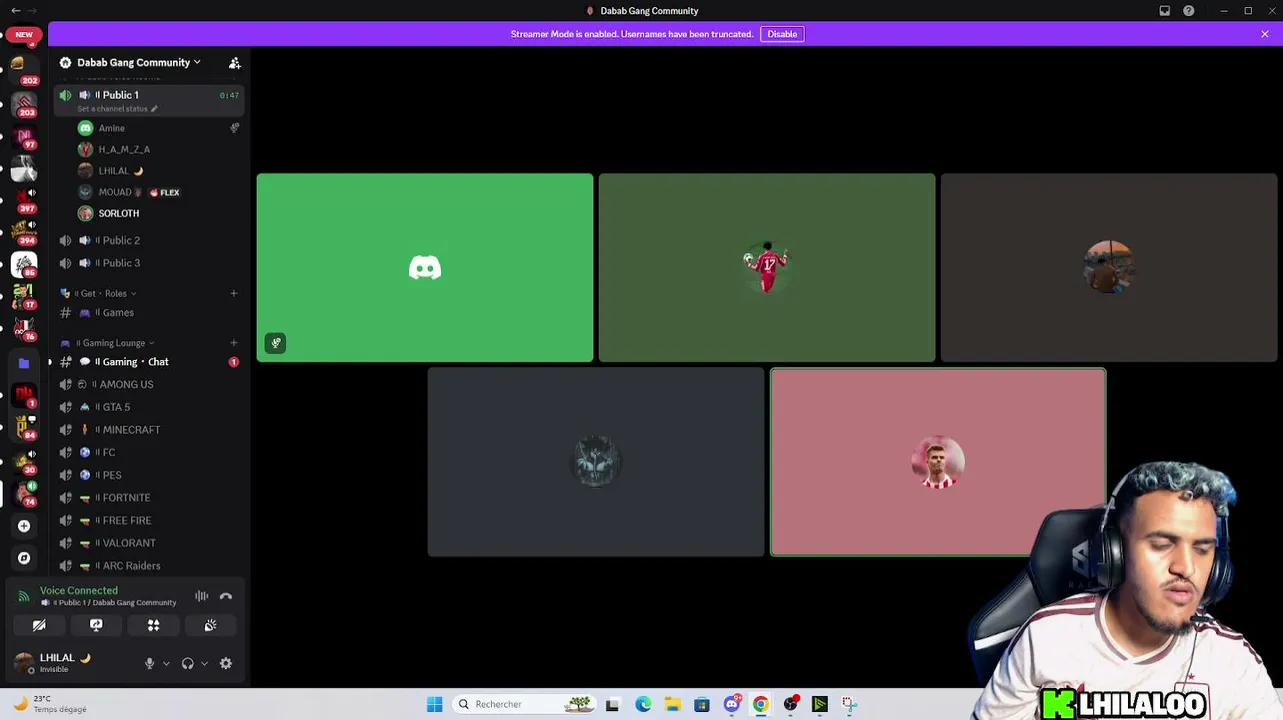Join the Public 2 voice channel
1283x720 pixels.
click(149, 240)
